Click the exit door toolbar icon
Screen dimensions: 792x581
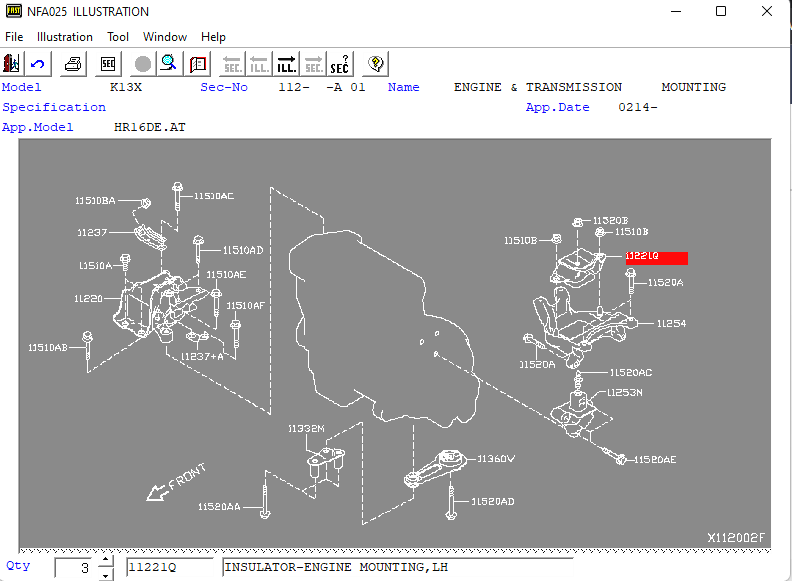tap(12, 64)
